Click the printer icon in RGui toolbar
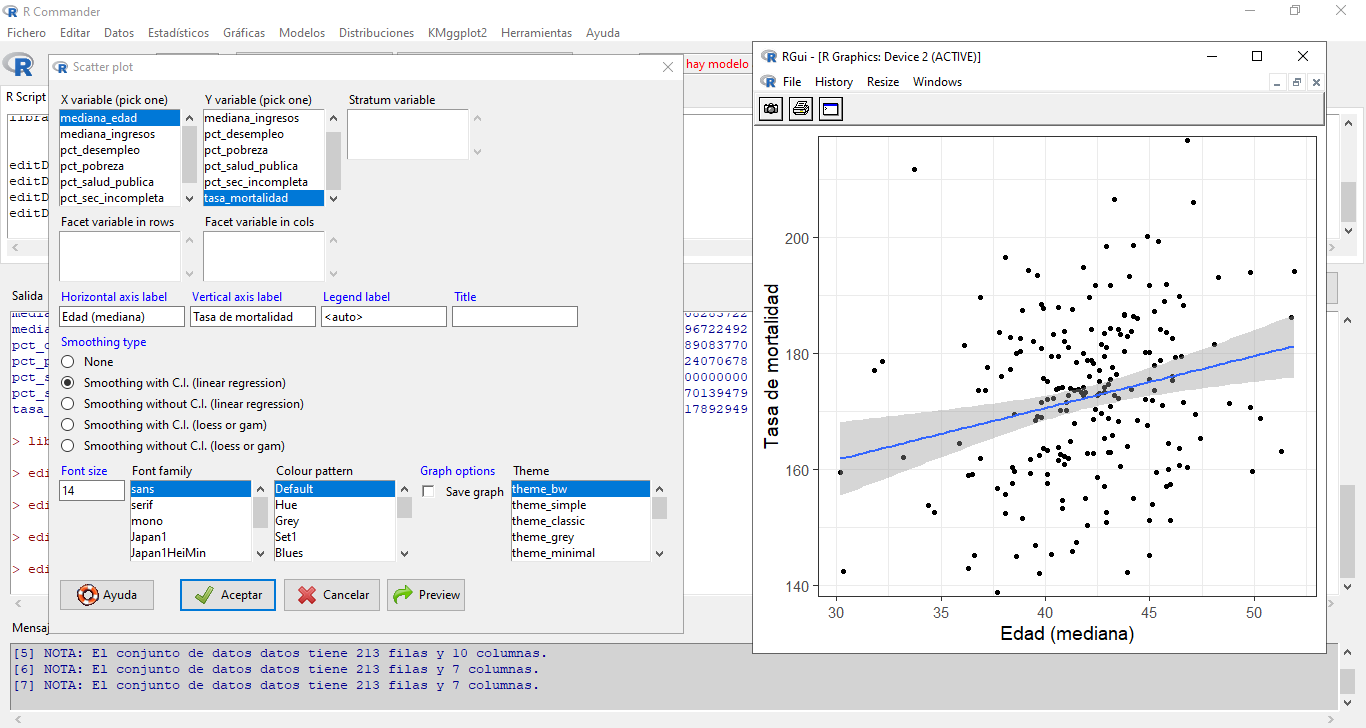This screenshot has width=1366, height=728. tap(801, 109)
